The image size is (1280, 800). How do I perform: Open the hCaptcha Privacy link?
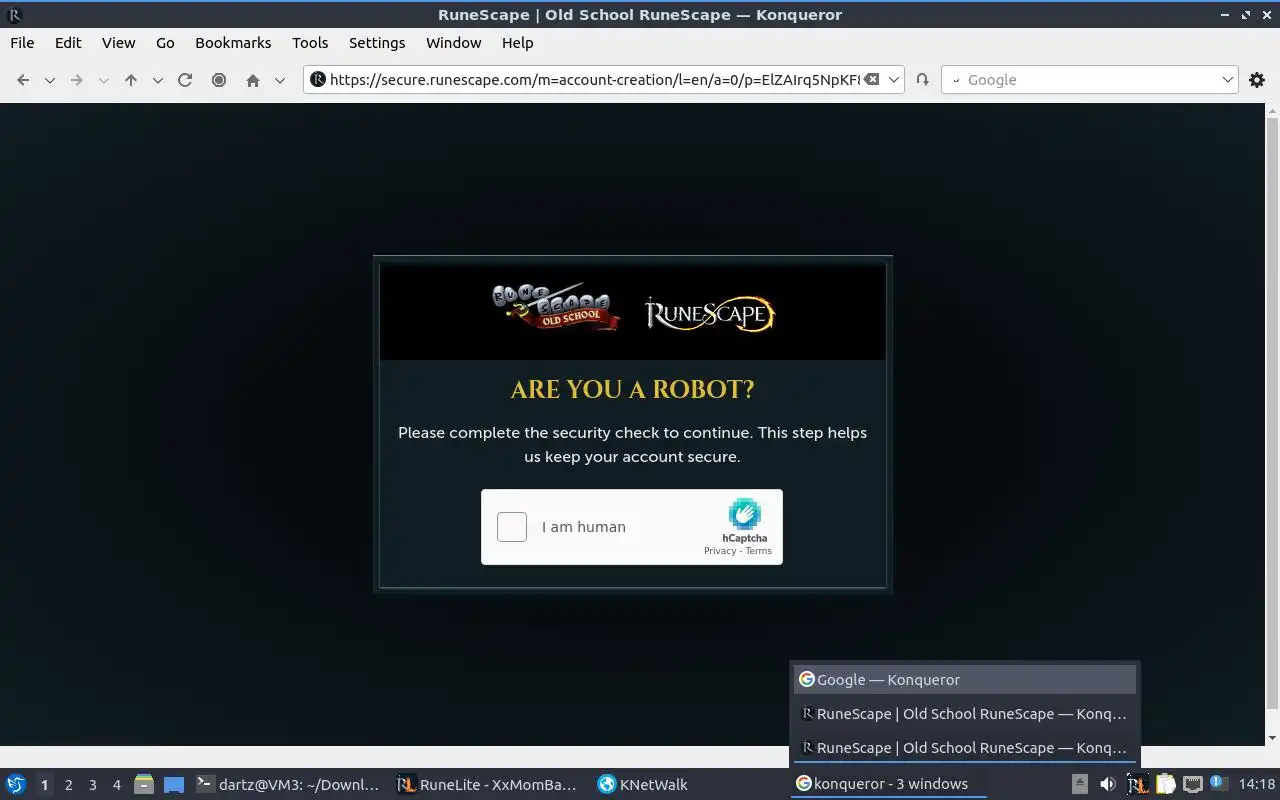pos(719,551)
